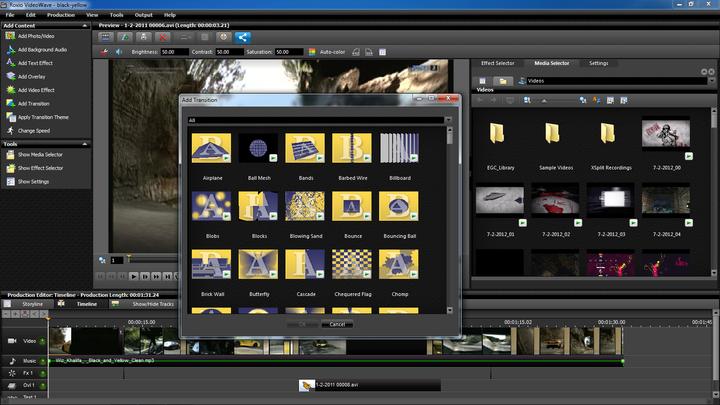Click Cancel in Add Transition dialog
720x405 pixels.
tap(337, 324)
